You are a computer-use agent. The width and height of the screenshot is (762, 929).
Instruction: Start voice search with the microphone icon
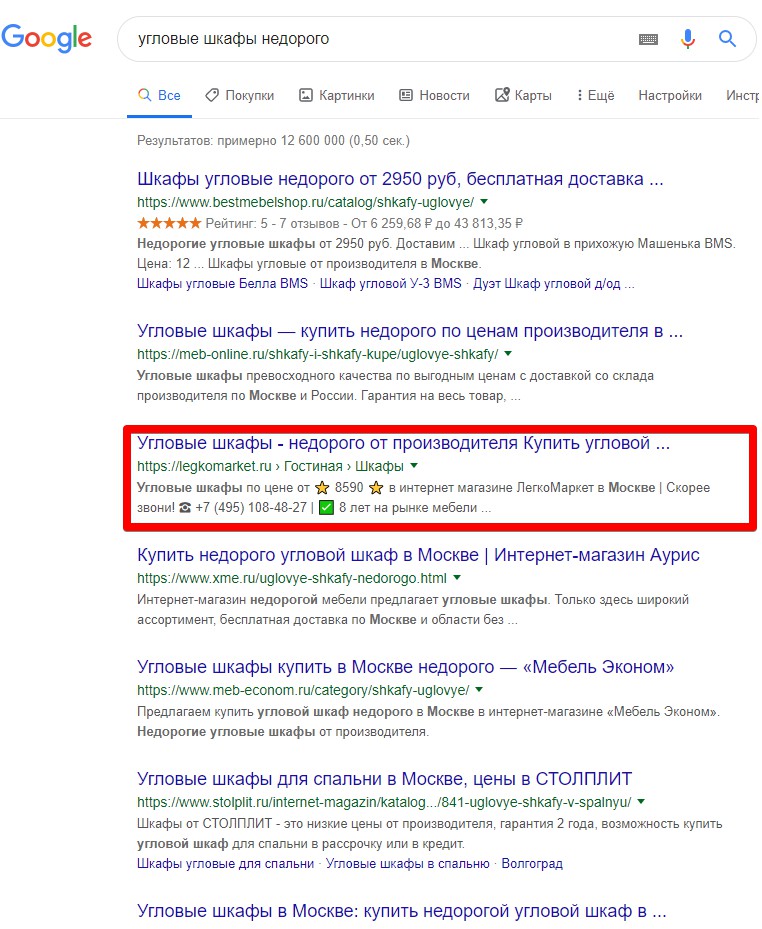(687, 39)
